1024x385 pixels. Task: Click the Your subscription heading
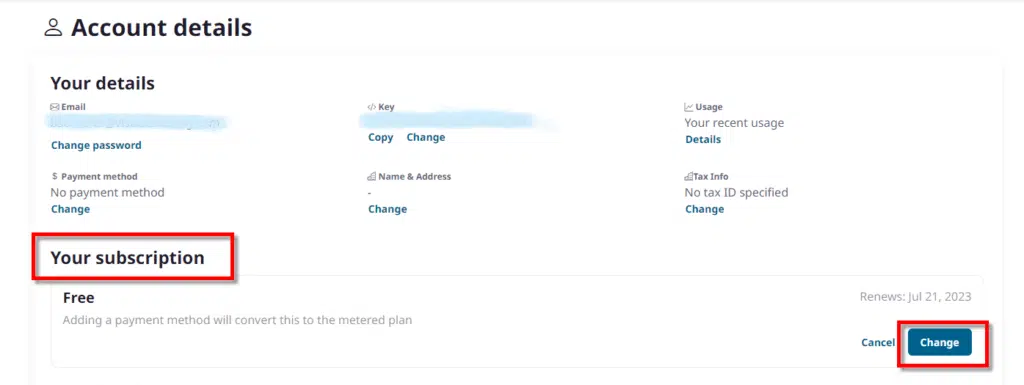[127, 258]
